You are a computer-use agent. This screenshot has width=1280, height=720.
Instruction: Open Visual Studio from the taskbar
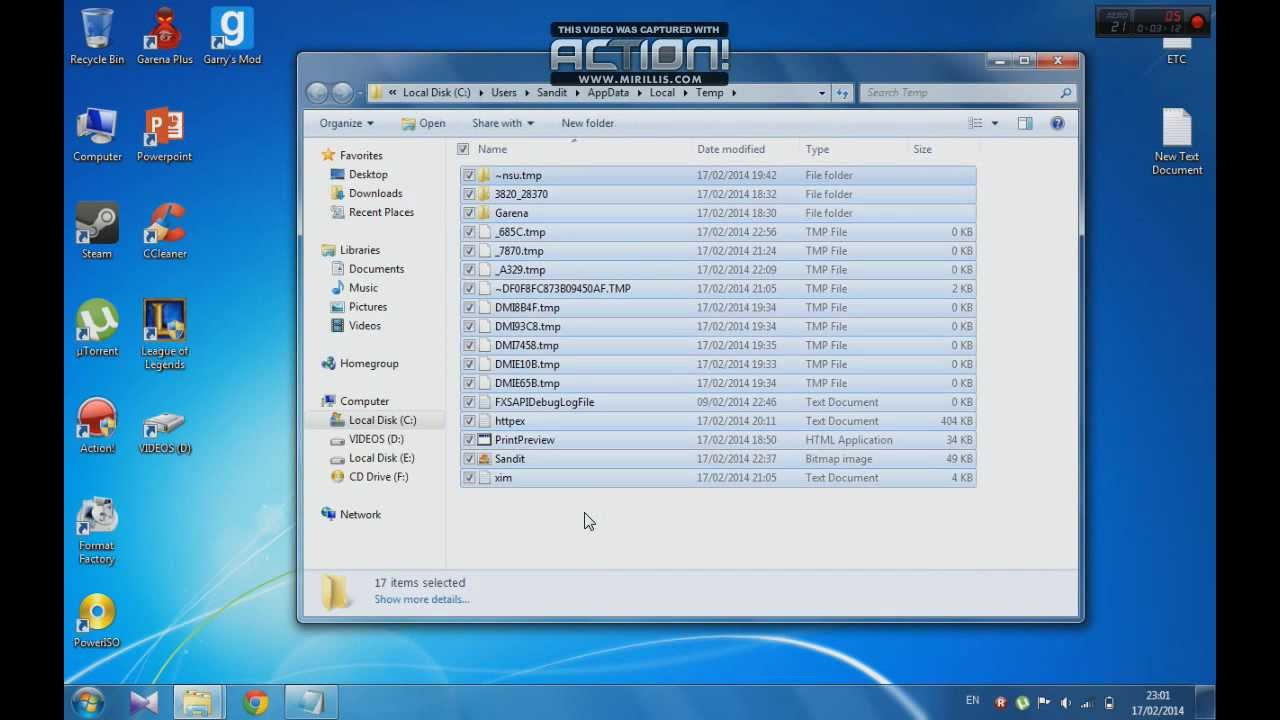click(143, 703)
